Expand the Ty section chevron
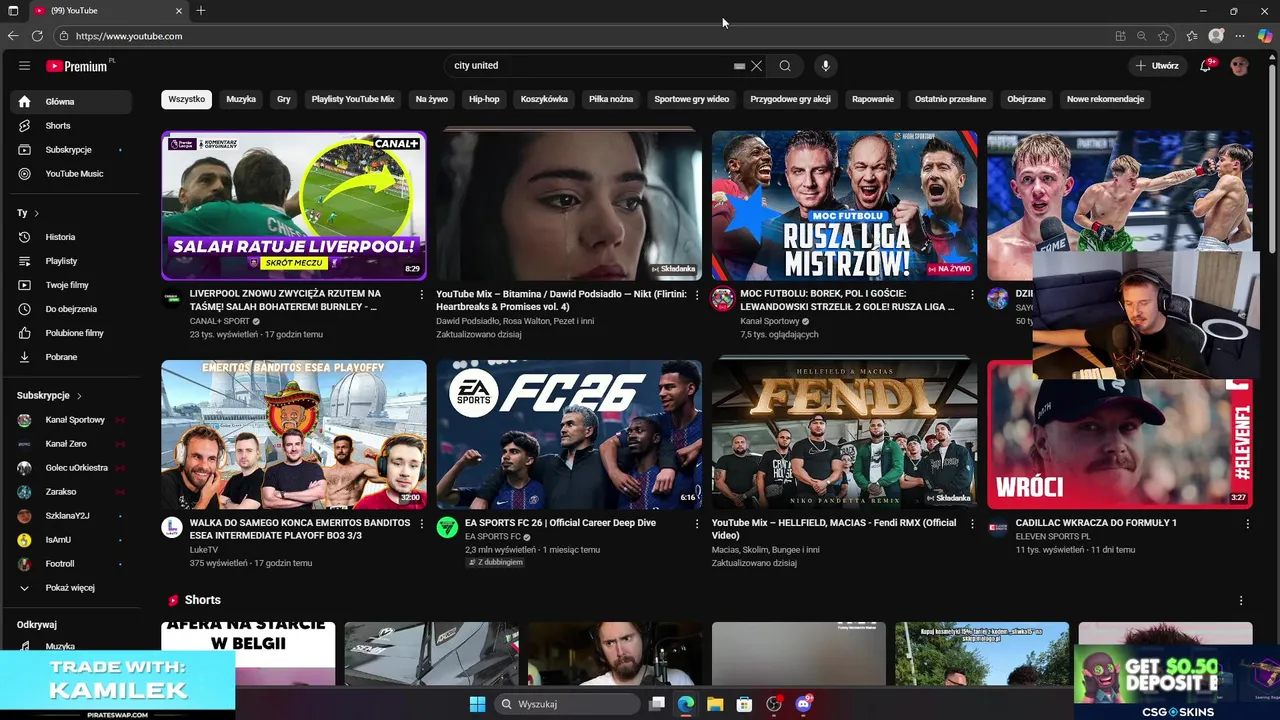 click(37, 213)
